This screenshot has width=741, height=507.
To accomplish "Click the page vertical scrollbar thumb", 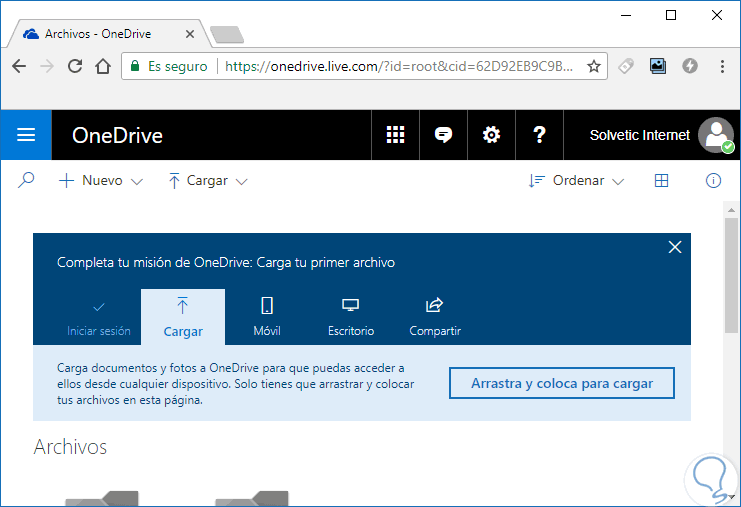I will pos(732,274).
